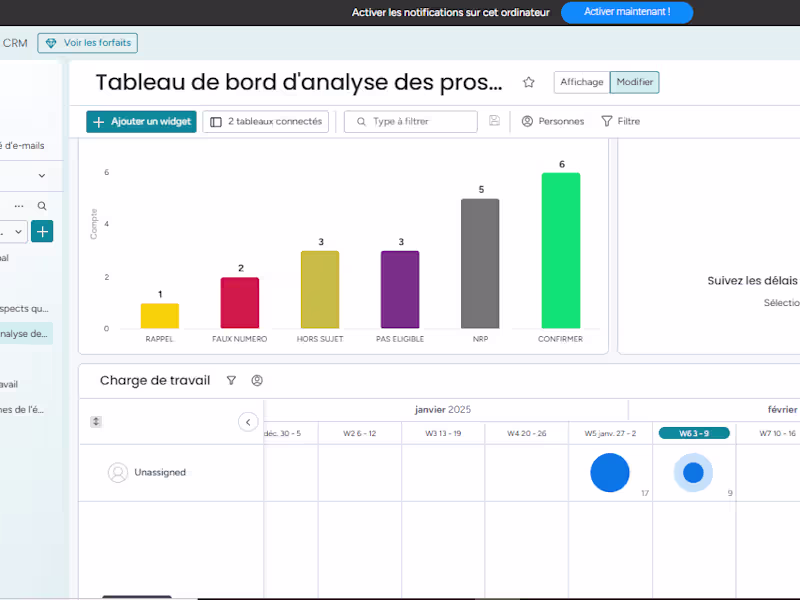The height and width of the screenshot is (600, 800).
Task: Select the W6 3 - 9 week header
Action: click(694, 434)
